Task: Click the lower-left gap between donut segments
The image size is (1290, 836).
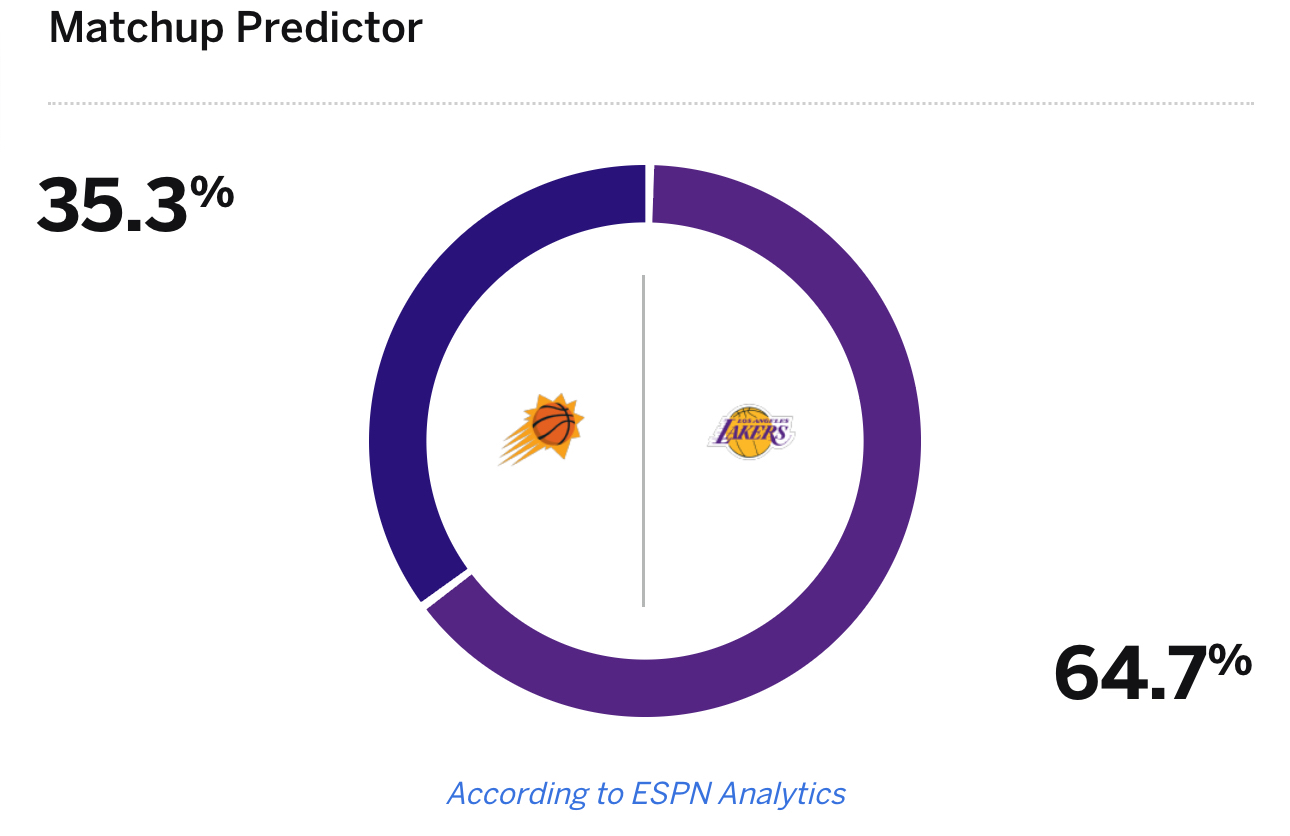Action: pos(447,588)
